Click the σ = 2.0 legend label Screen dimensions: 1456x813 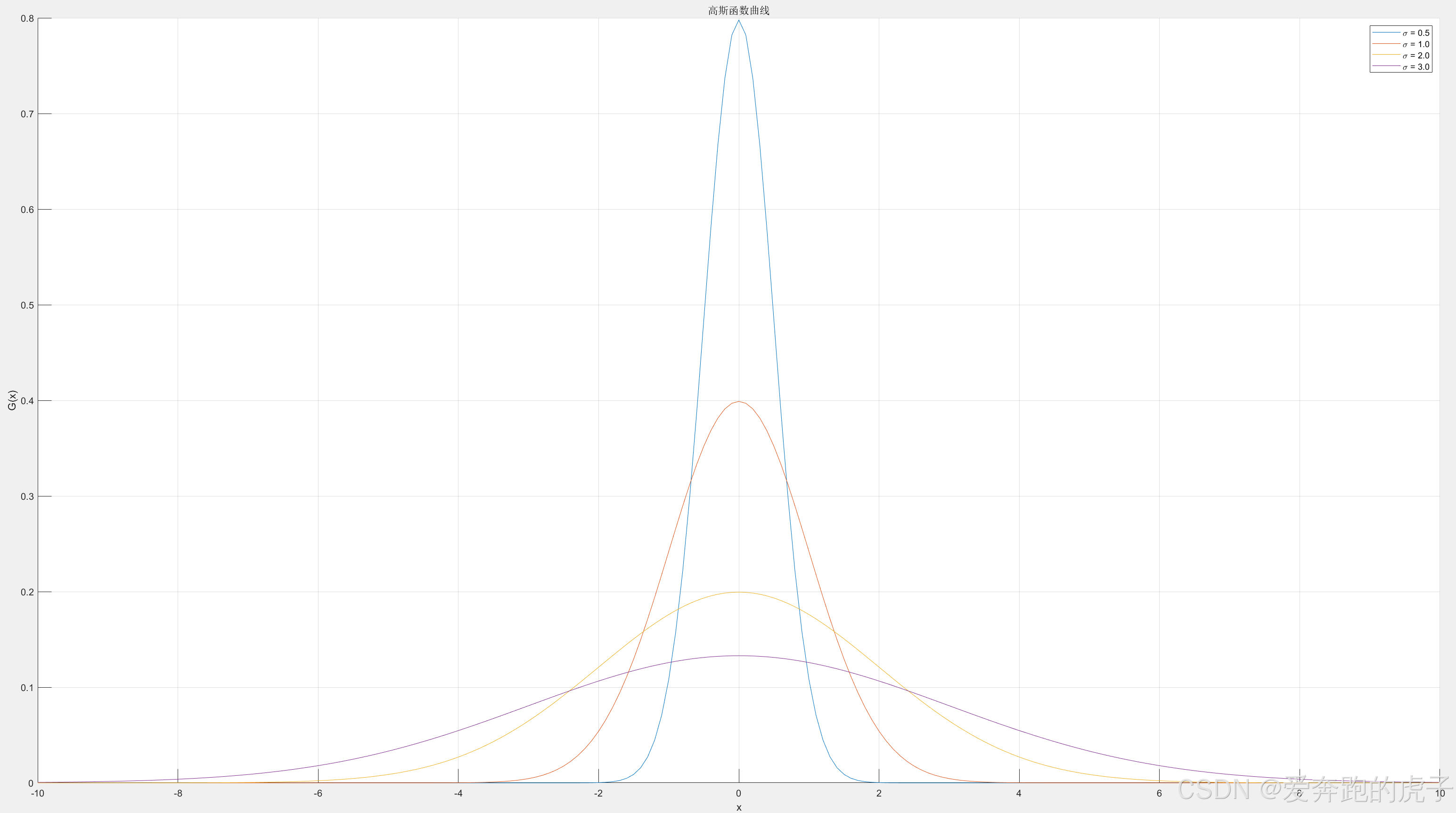point(1416,56)
